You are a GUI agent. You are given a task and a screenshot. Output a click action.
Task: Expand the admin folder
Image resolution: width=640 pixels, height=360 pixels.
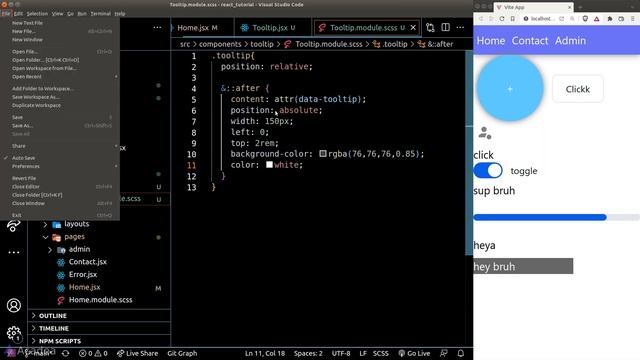50,249
